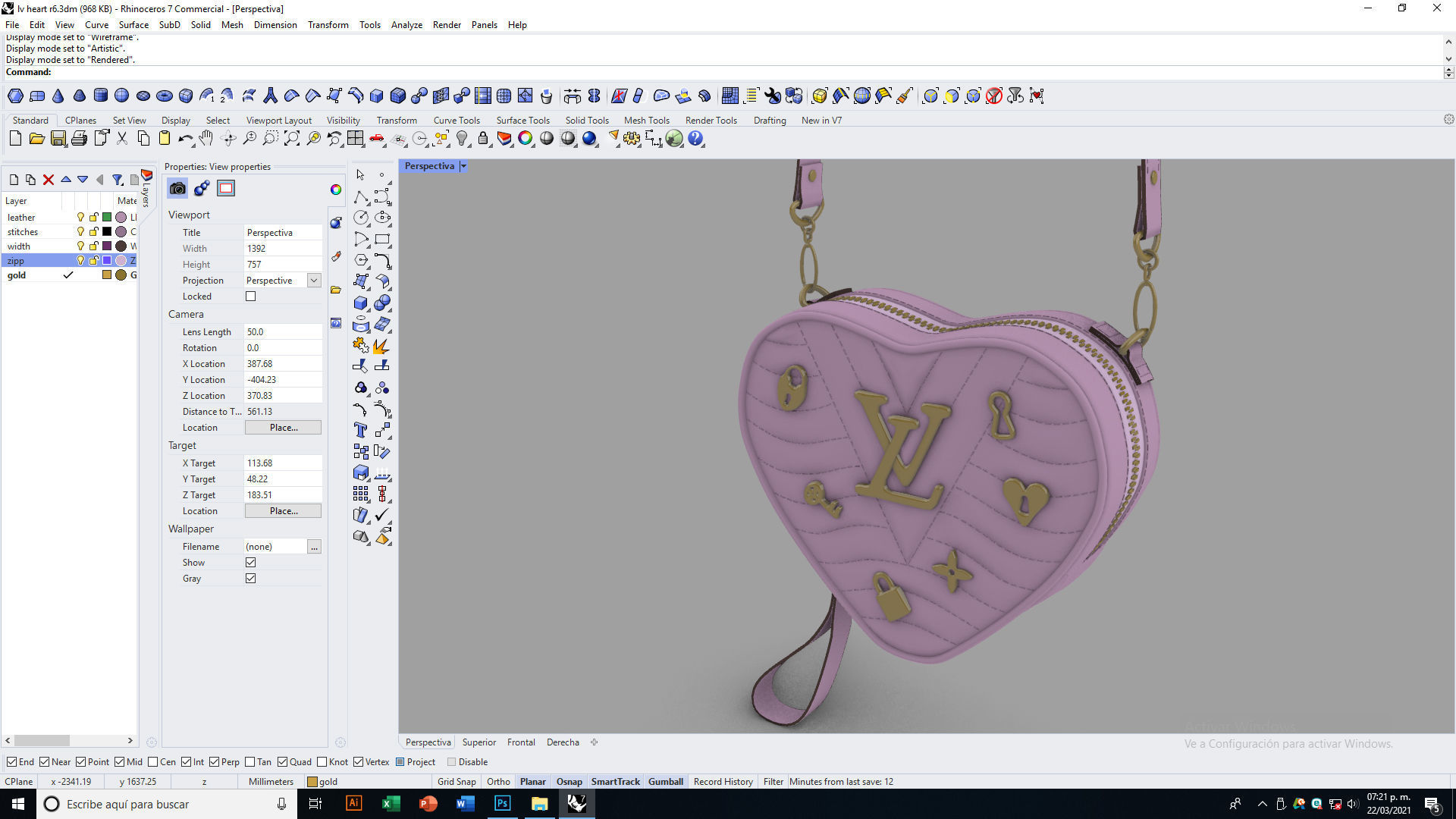
Task: Toggle Gumball in status bar
Action: click(x=666, y=782)
